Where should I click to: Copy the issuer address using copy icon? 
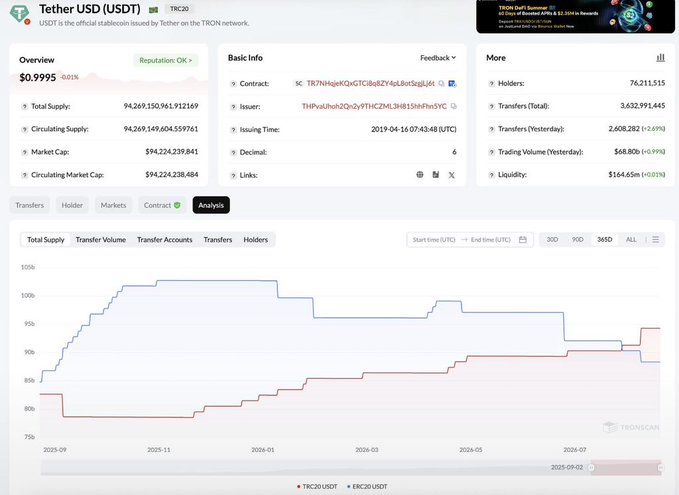click(x=453, y=106)
